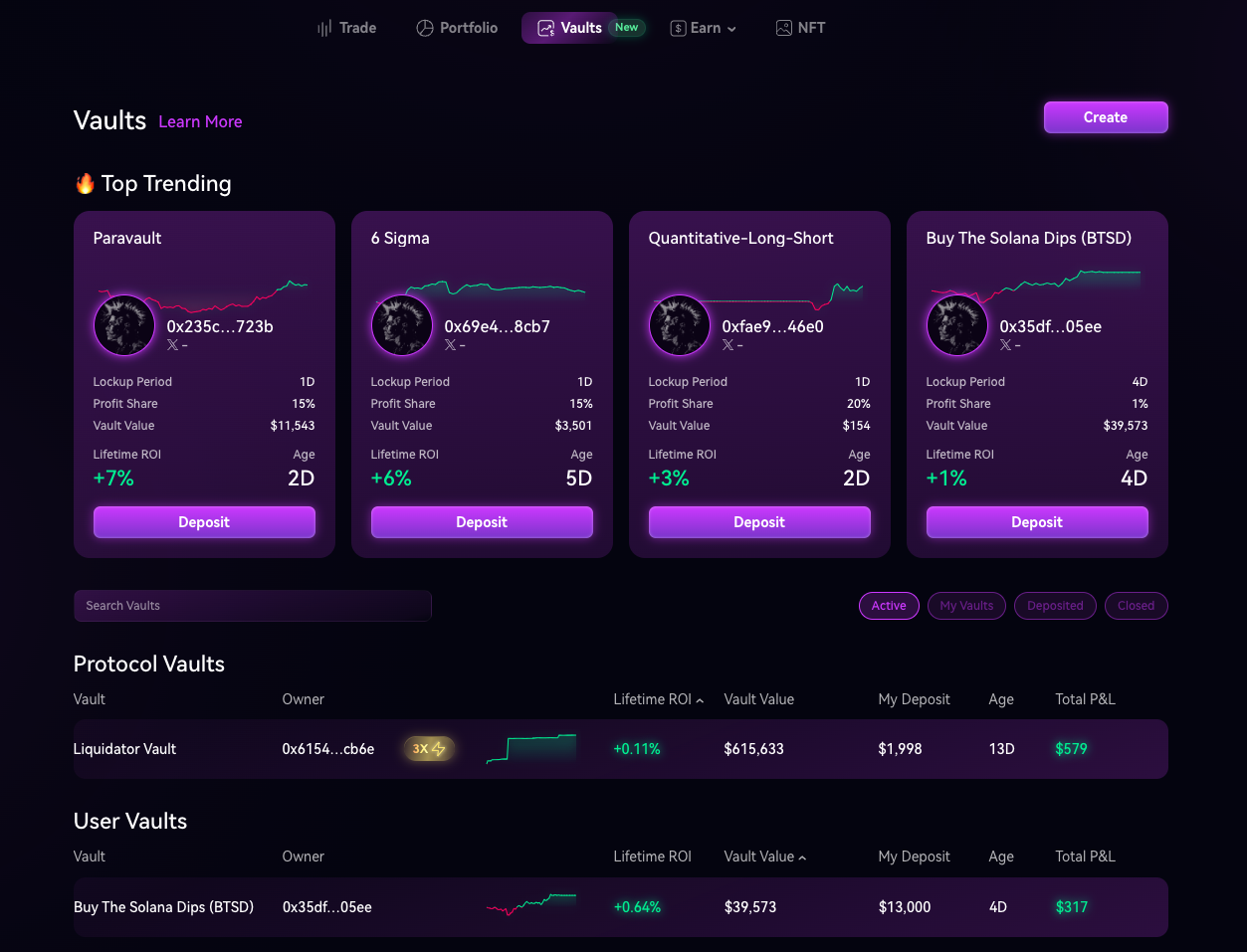Click the New badge next to Vaults

pyautogui.click(x=627, y=28)
